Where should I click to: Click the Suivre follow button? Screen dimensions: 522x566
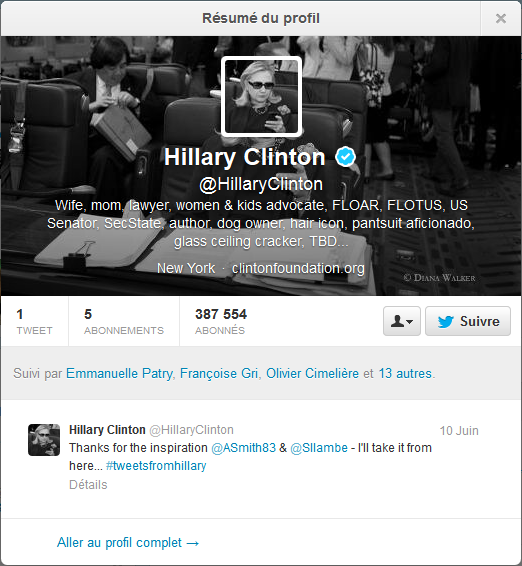[468, 321]
